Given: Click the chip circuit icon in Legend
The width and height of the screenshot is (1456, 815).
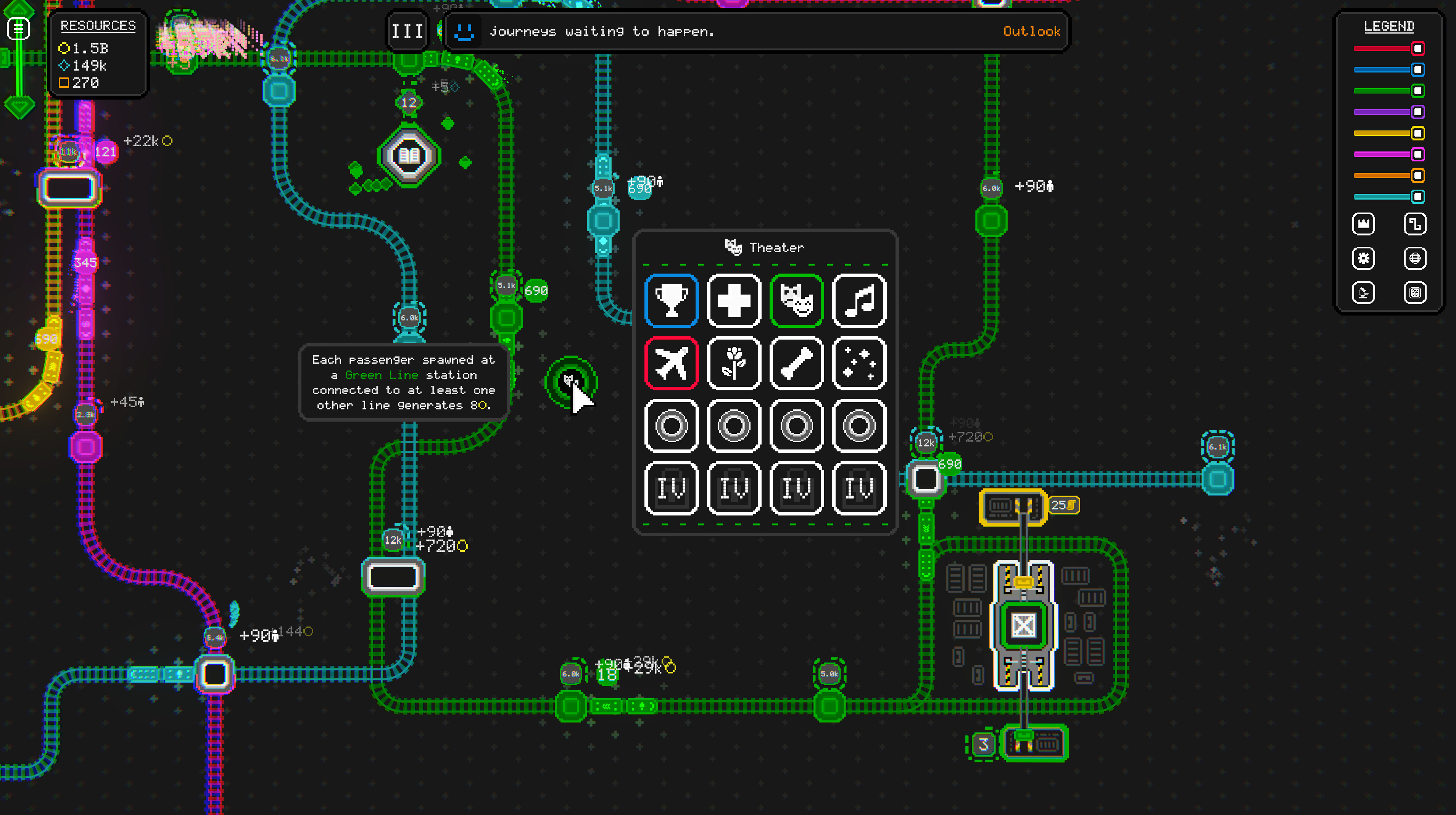Looking at the screenshot, I should pyautogui.click(x=1415, y=293).
